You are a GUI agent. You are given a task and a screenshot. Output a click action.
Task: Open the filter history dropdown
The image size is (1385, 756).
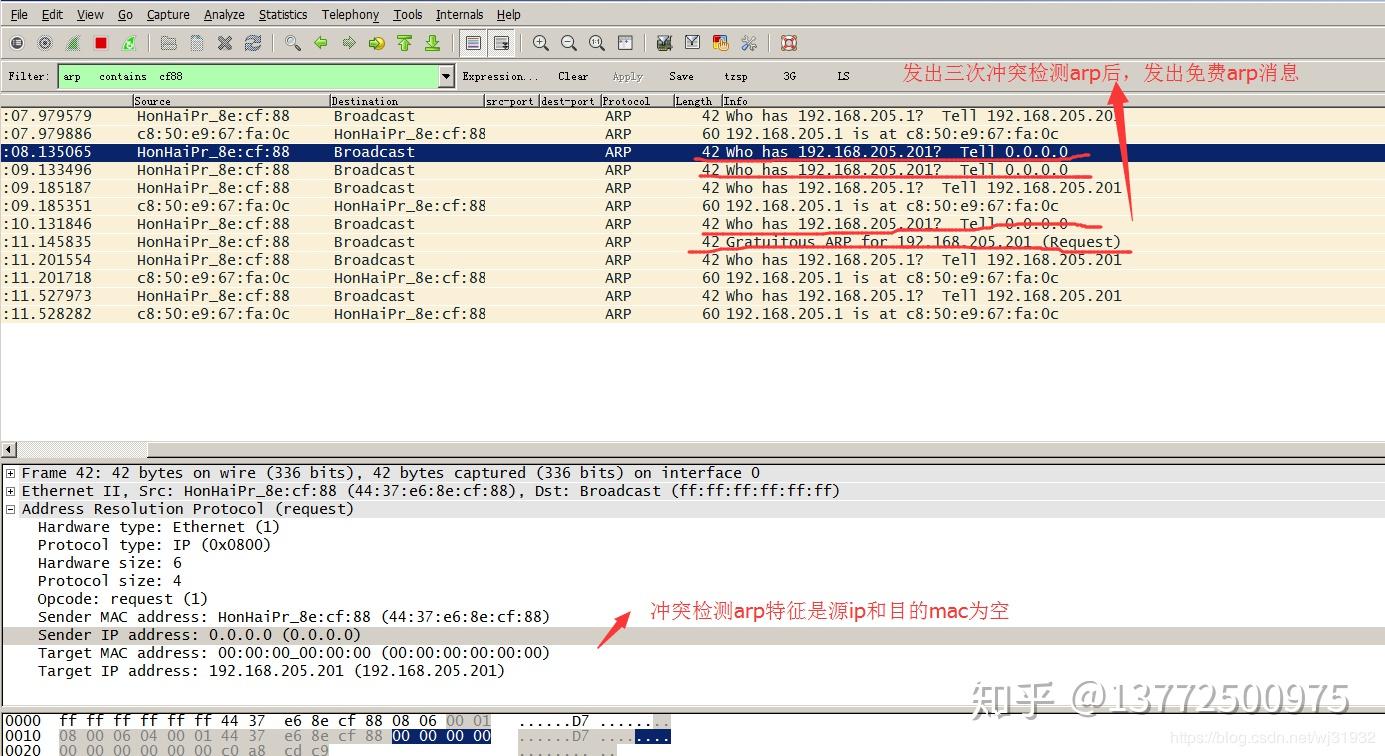point(447,75)
